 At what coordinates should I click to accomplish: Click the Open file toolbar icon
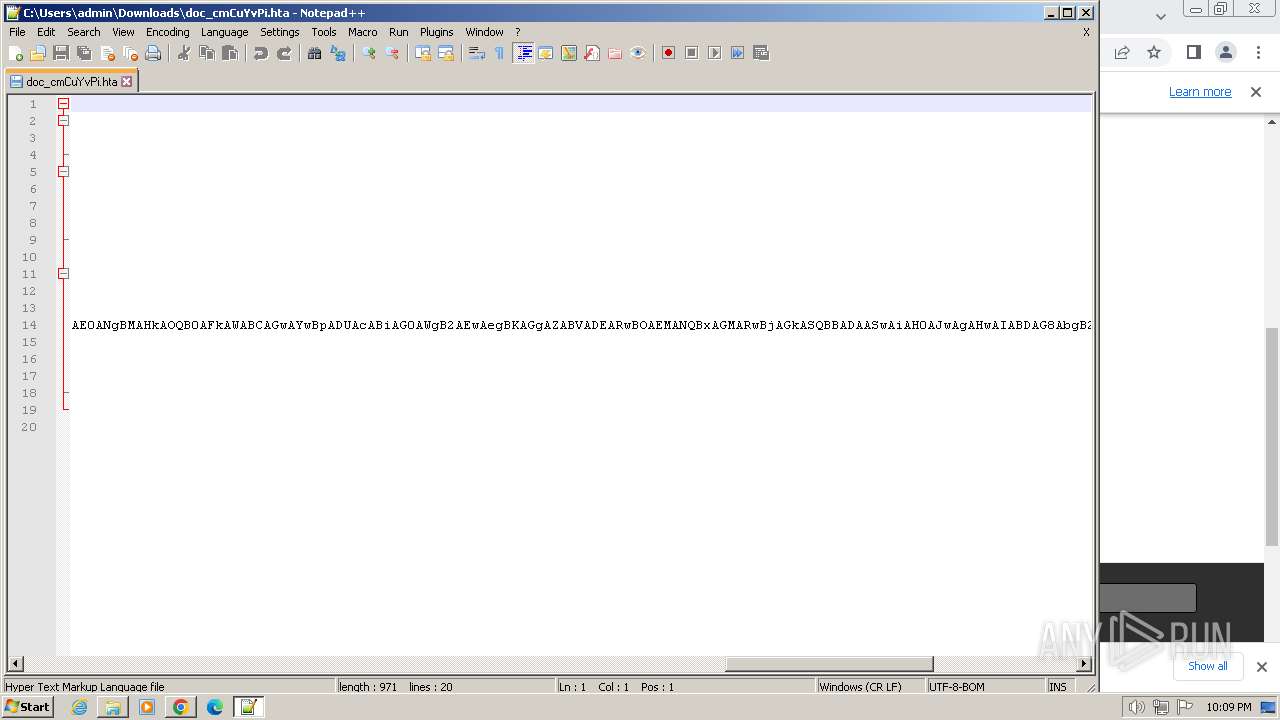pos(38,53)
